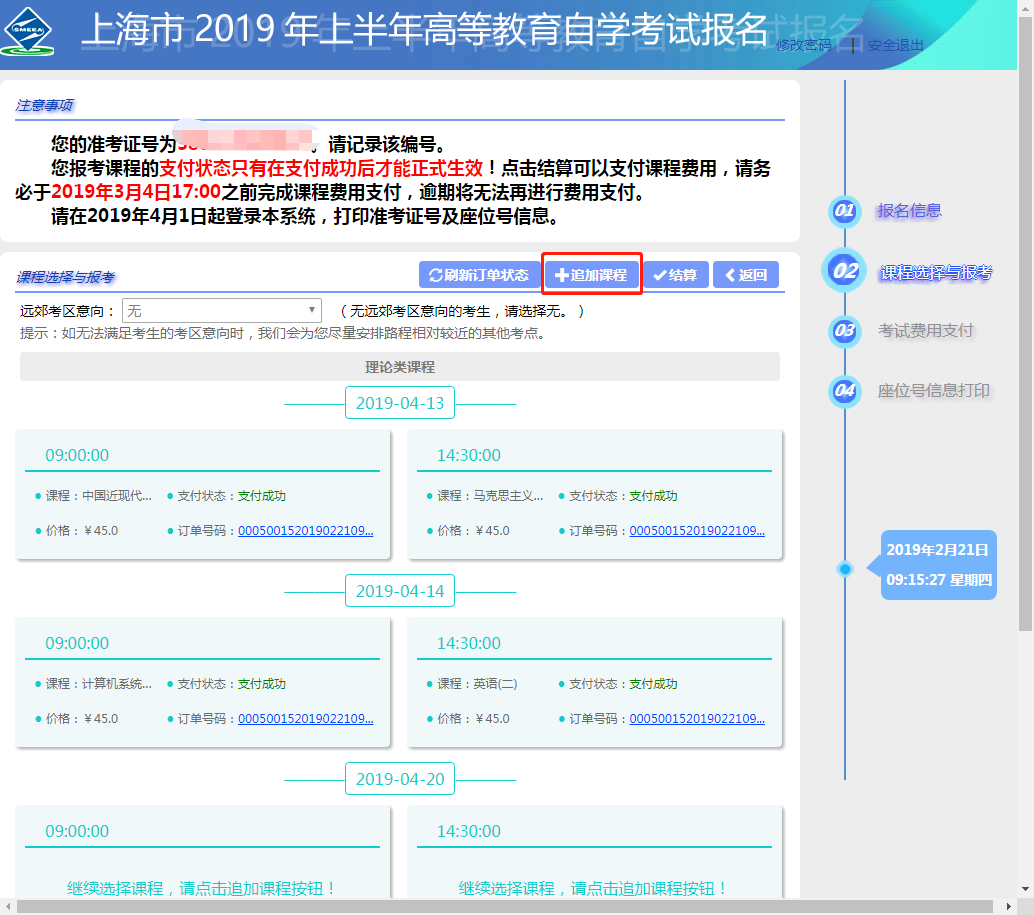The height and width of the screenshot is (915, 1034).
Task: Click the 04 step circle icon
Action: pos(845,391)
